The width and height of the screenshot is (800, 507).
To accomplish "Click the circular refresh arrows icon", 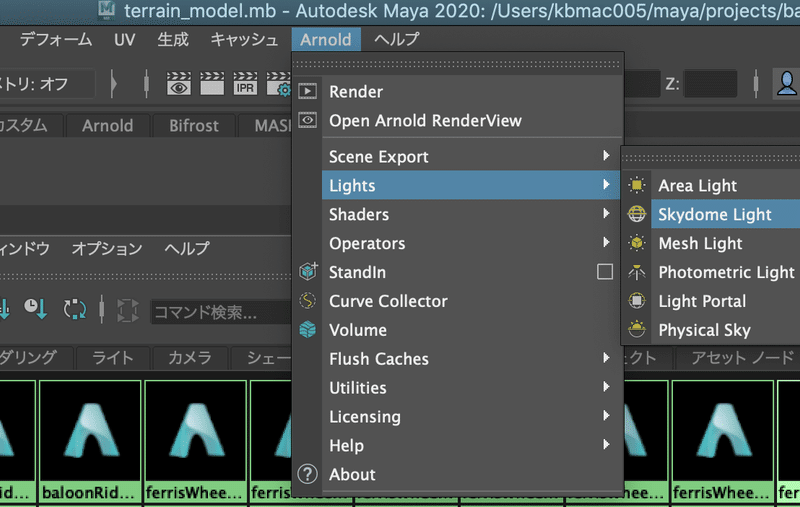I will (74, 309).
